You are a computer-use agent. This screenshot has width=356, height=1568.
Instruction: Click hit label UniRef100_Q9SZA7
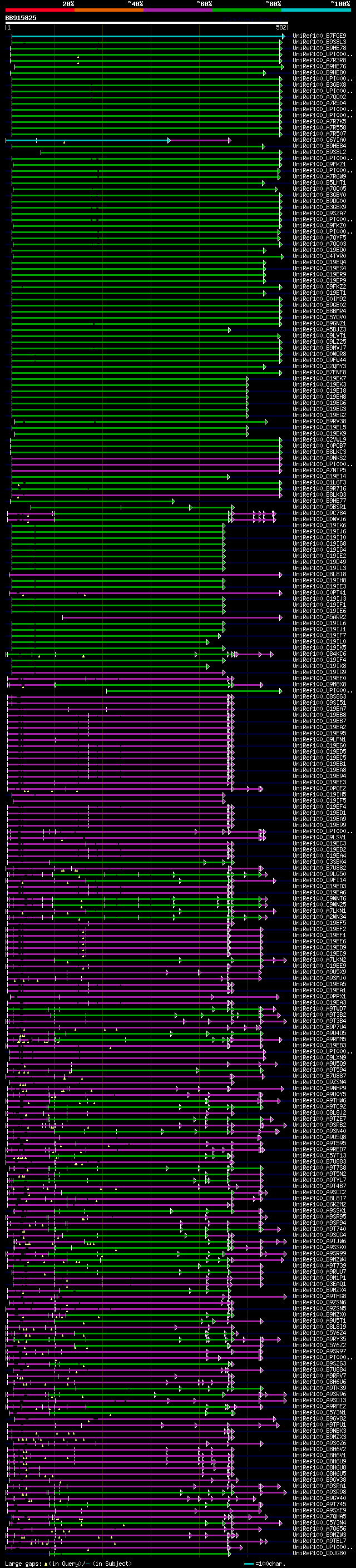(x=319, y=213)
